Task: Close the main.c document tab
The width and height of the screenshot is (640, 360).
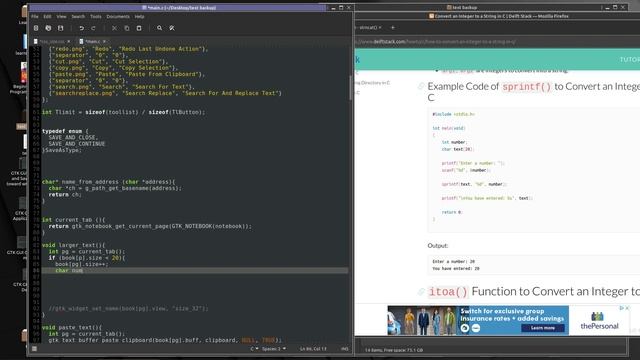Action: pos(104,42)
